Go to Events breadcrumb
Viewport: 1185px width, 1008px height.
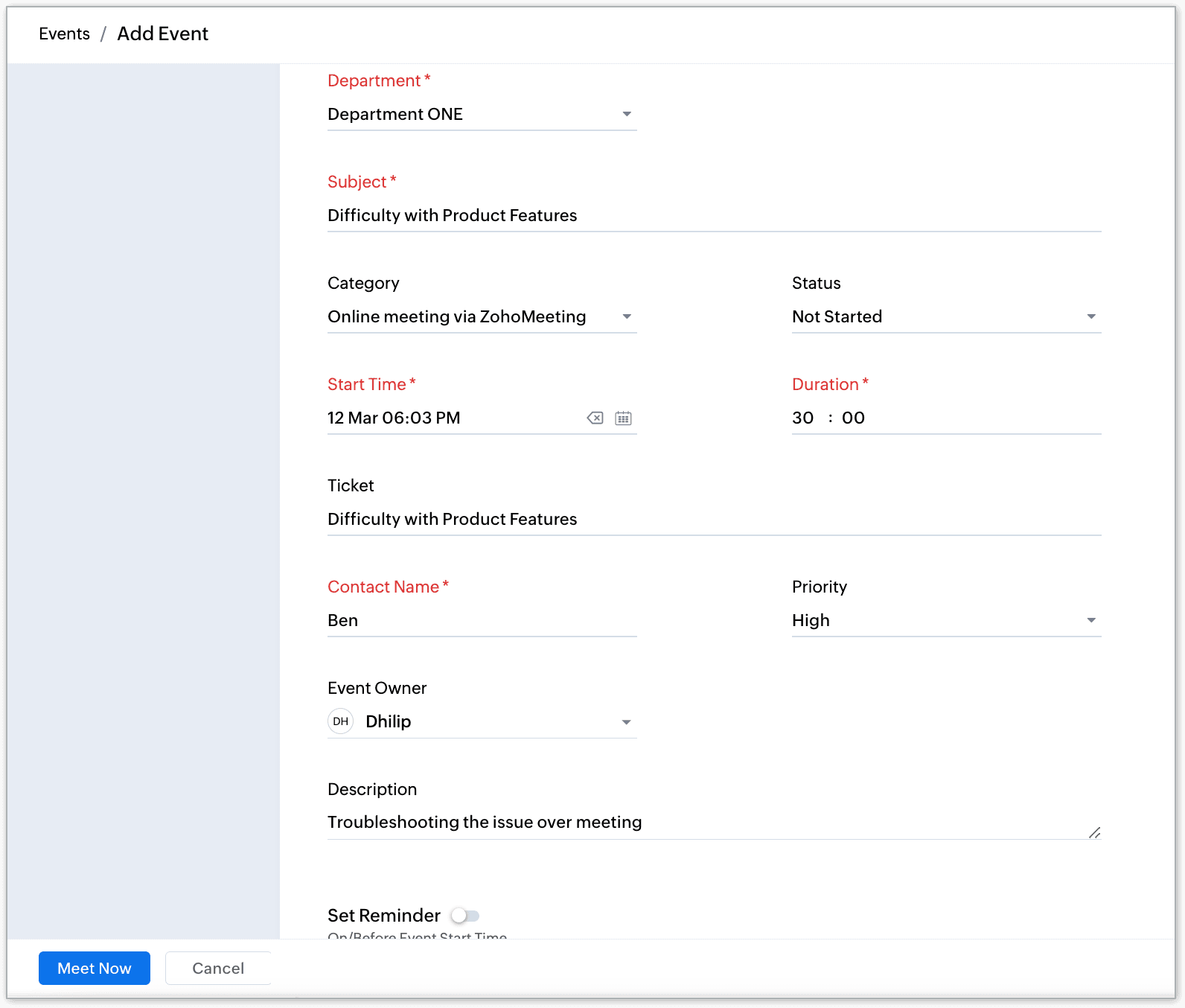point(64,34)
